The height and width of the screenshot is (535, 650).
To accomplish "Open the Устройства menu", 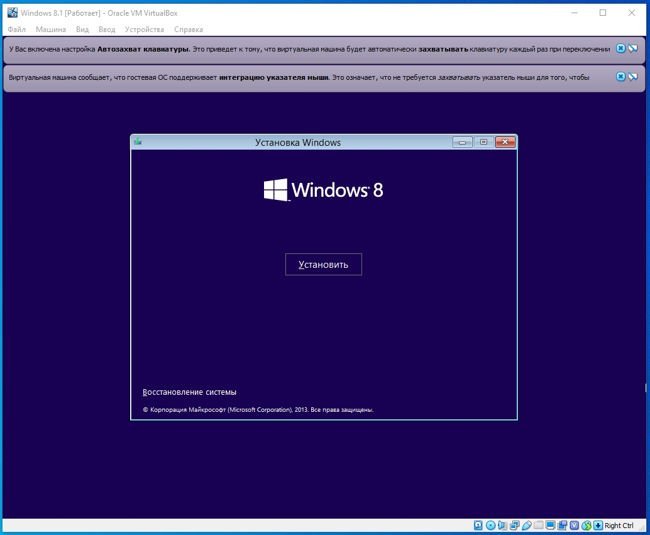I will point(144,29).
